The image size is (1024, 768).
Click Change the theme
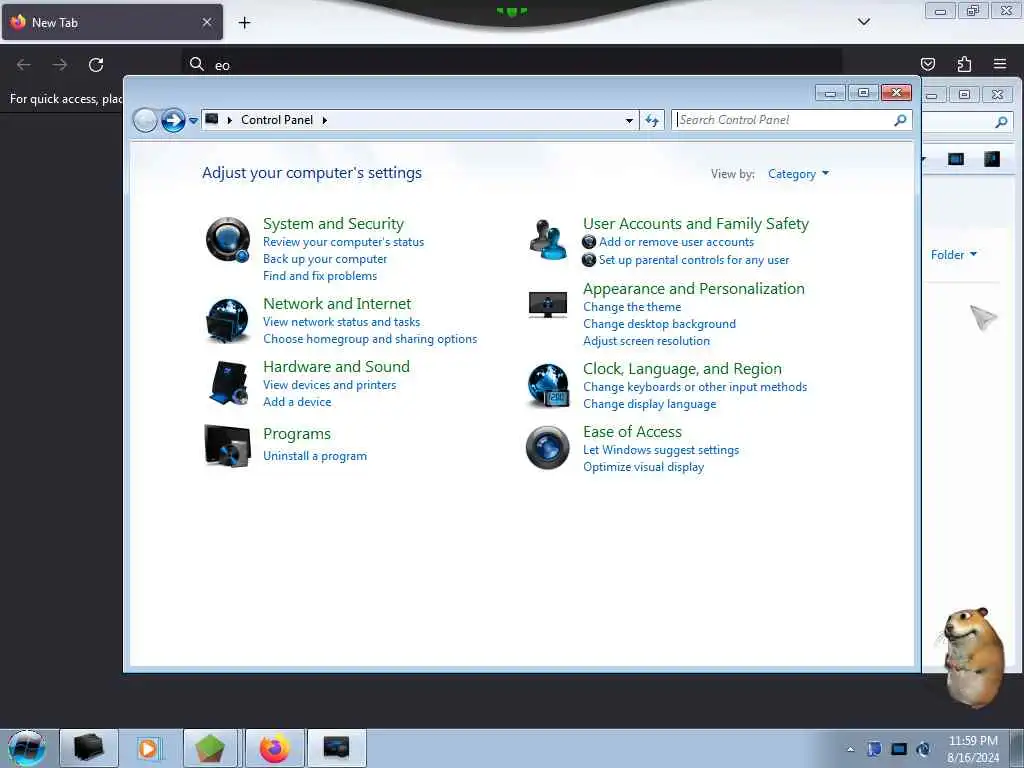[632, 307]
